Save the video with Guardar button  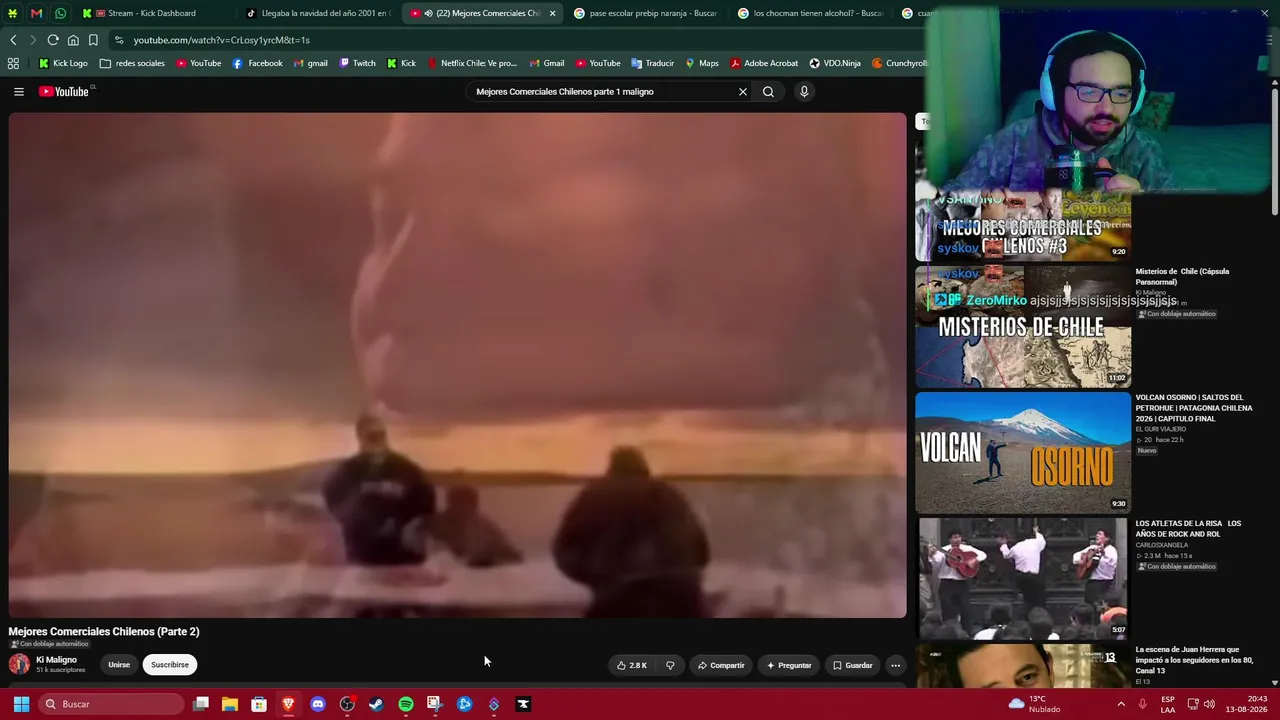[x=853, y=665]
